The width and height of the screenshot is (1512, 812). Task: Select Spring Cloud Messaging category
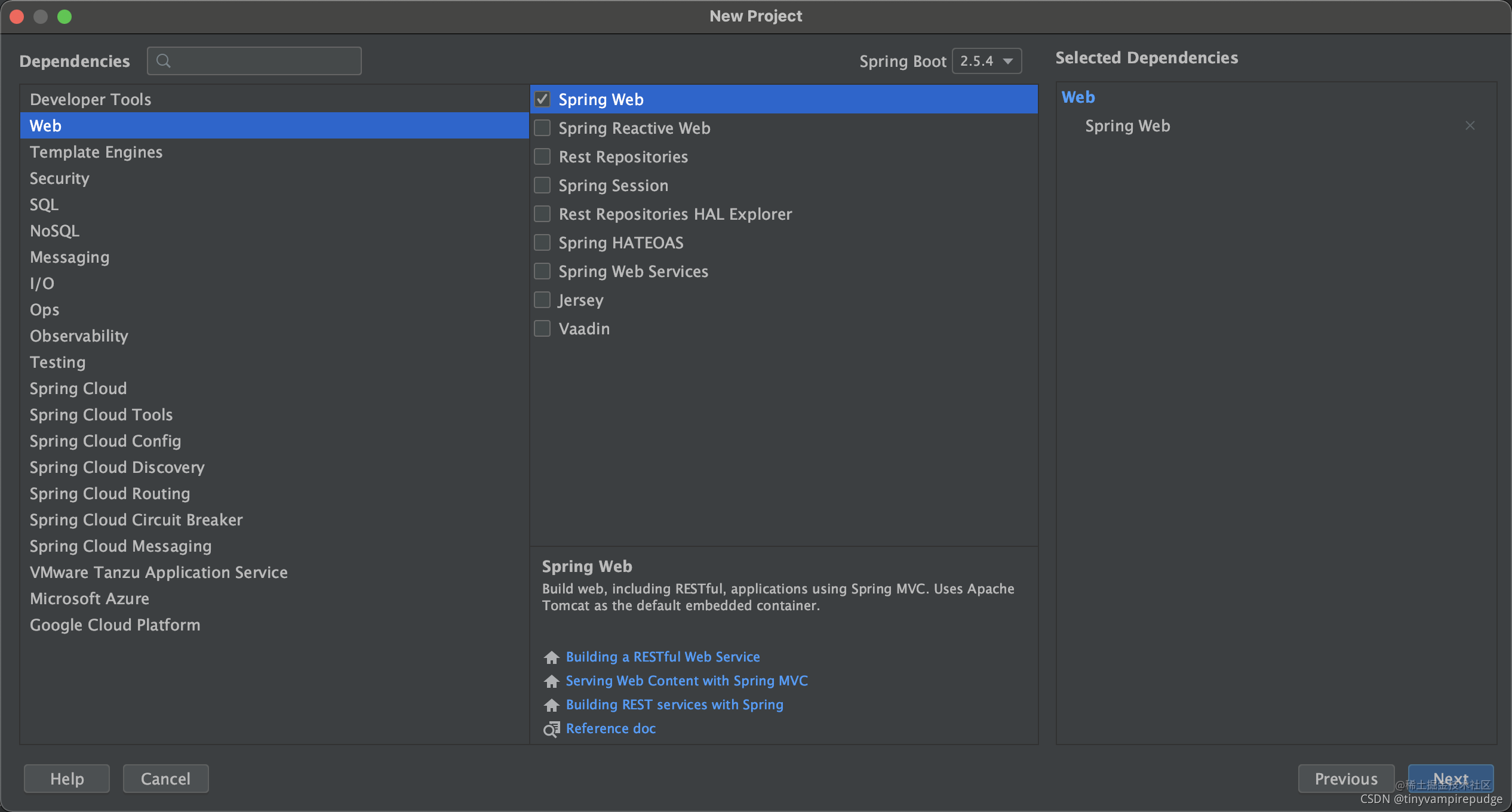click(120, 546)
